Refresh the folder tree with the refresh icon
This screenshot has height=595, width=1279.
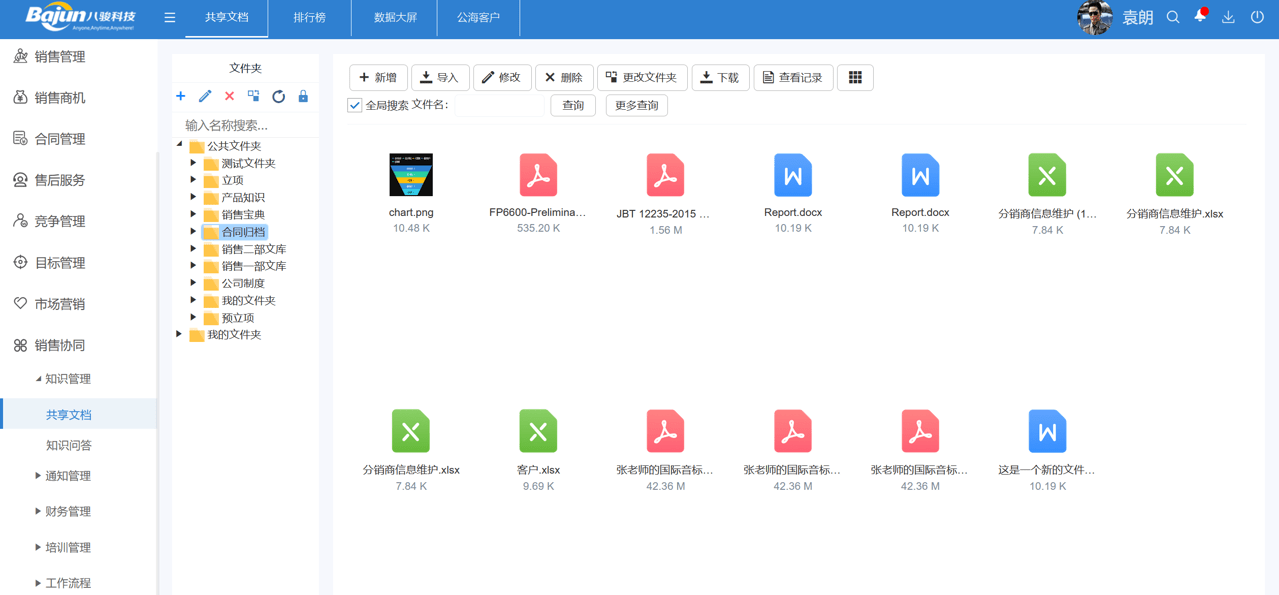(278, 96)
